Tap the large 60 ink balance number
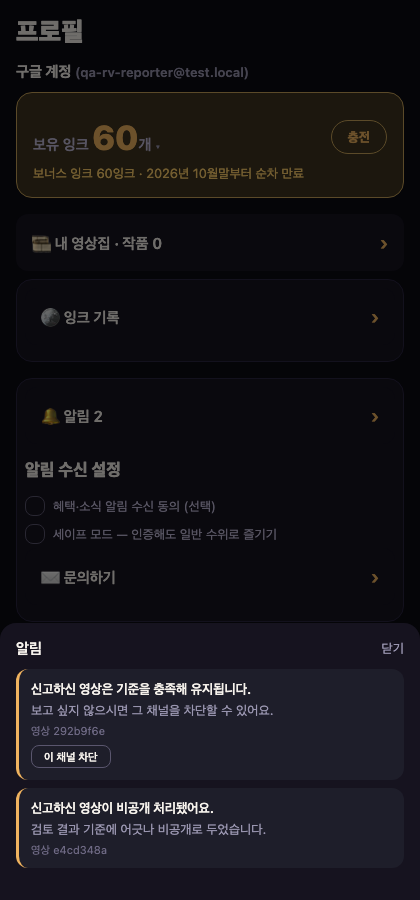Screen dimensions: 420x900 pyautogui.click(x=115, y=138)
